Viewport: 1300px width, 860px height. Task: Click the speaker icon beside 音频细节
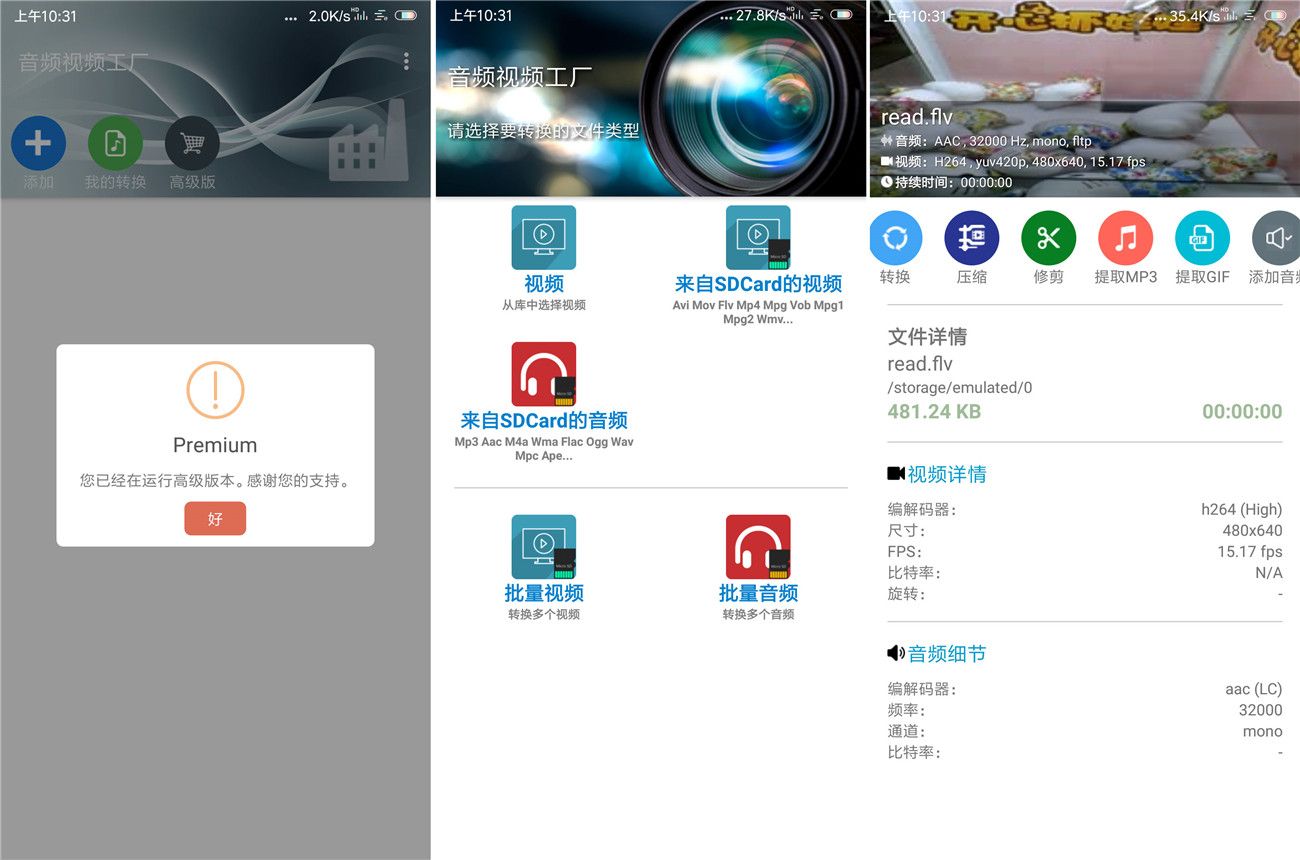(896, 653)
